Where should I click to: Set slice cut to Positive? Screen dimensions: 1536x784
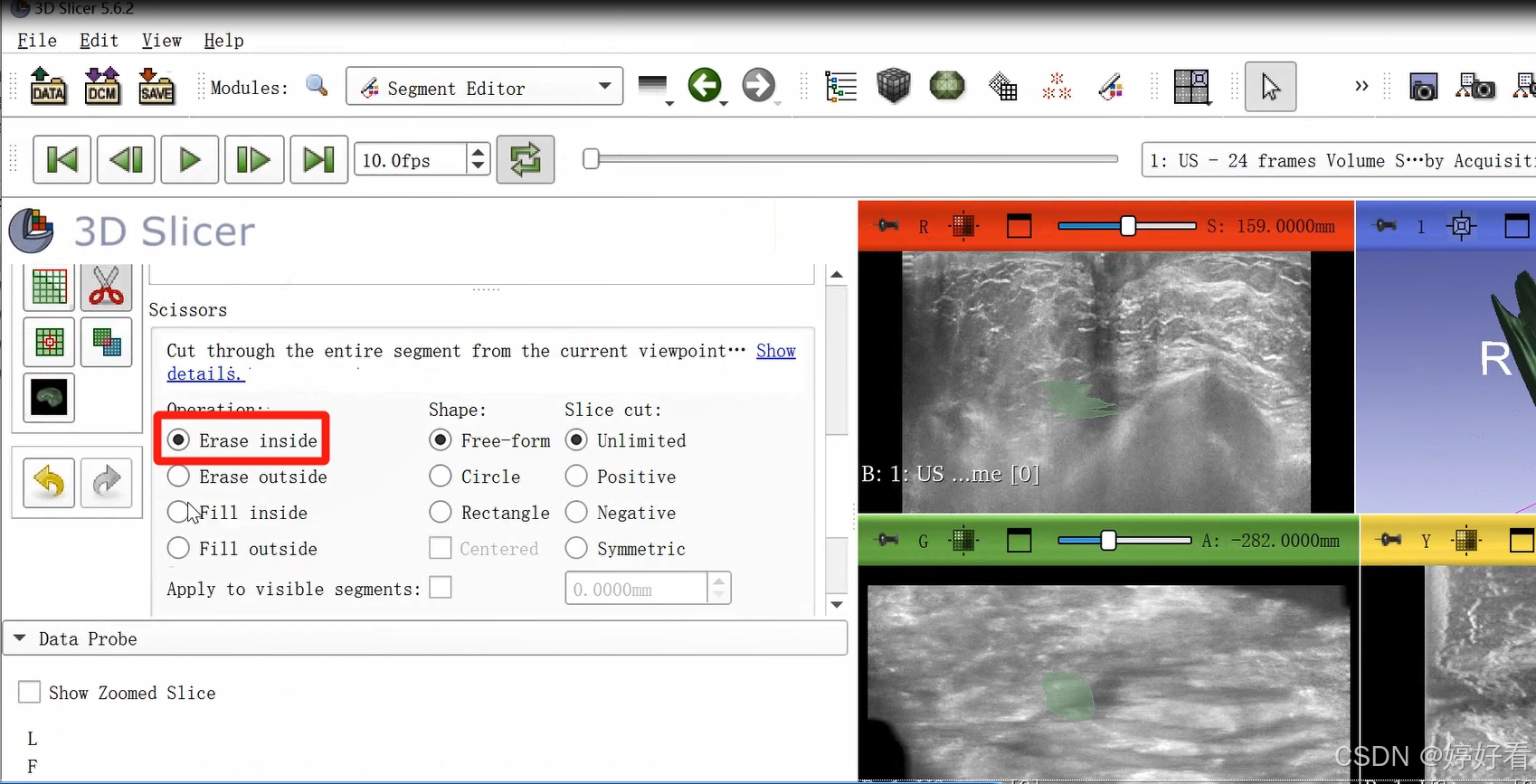[621, 477]
